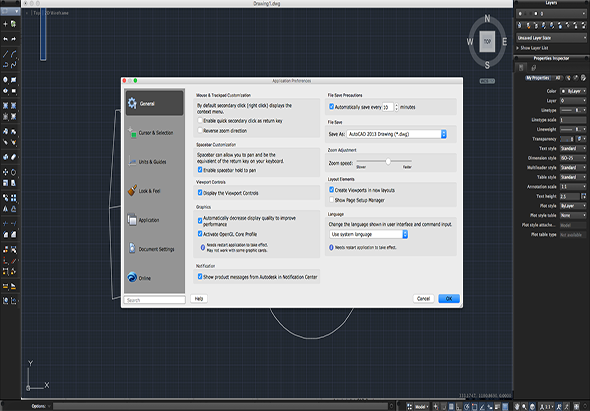The height and width of the screenshot is (411, 590).
Task: Click OK to apply preferences
Action: (x=449, y=298)
